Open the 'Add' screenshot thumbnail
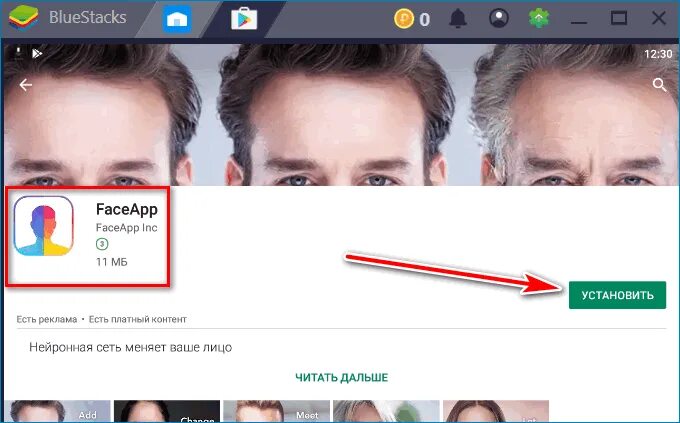This screenshot has width=680, height=423. click(x=57, y=410)
